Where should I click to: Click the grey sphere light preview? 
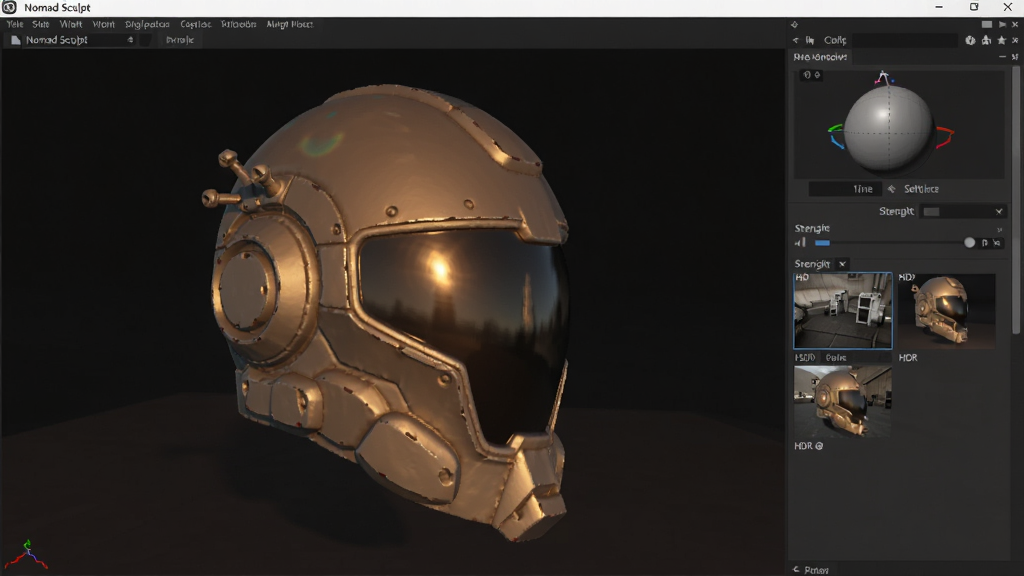(x=888, y=127)
